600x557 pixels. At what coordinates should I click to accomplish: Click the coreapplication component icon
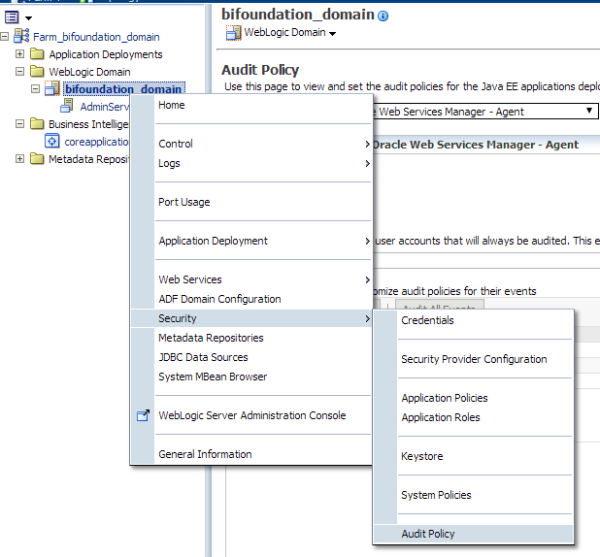(52, 141)
